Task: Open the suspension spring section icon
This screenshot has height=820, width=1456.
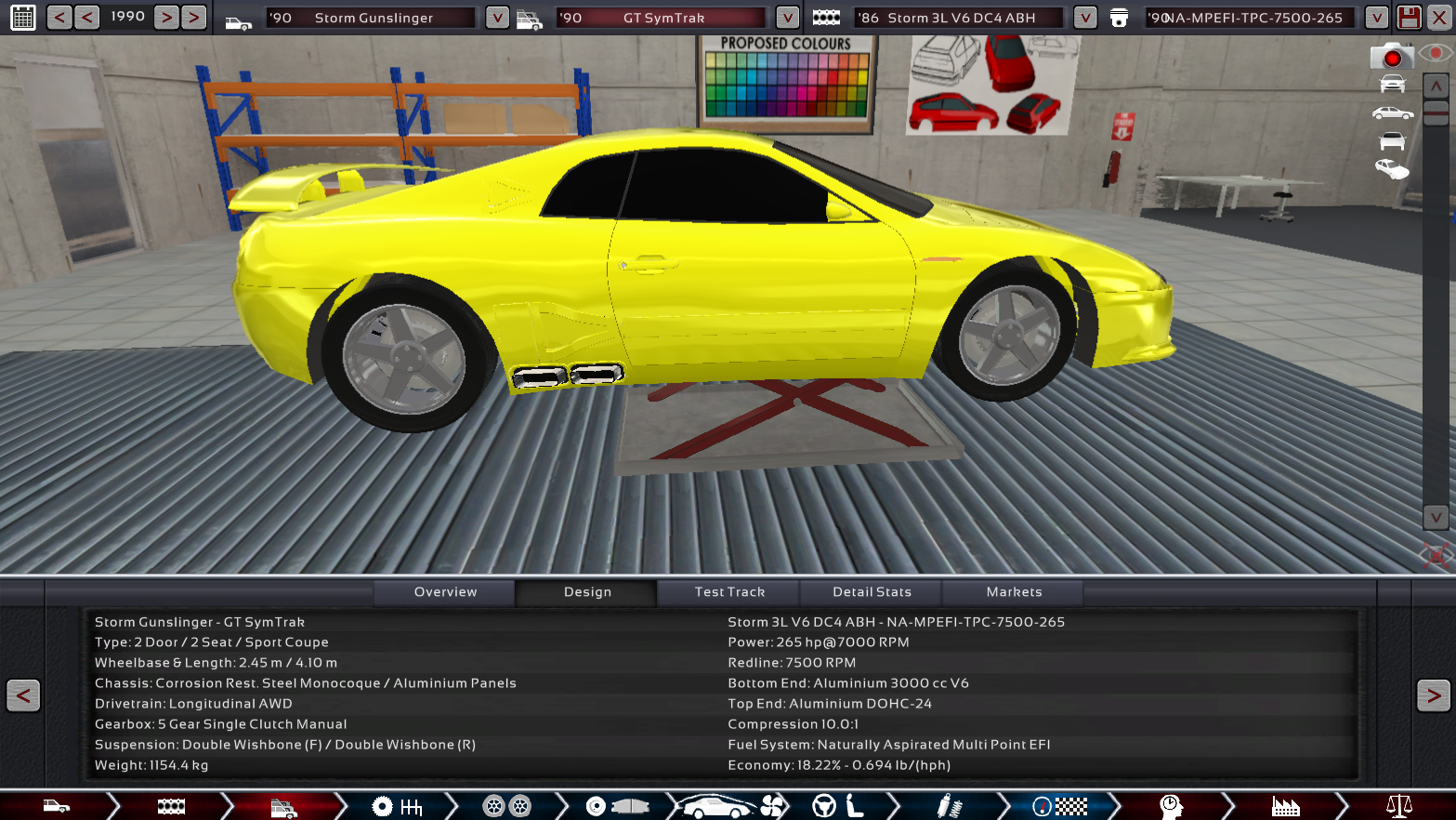Action: click(948, 806)
